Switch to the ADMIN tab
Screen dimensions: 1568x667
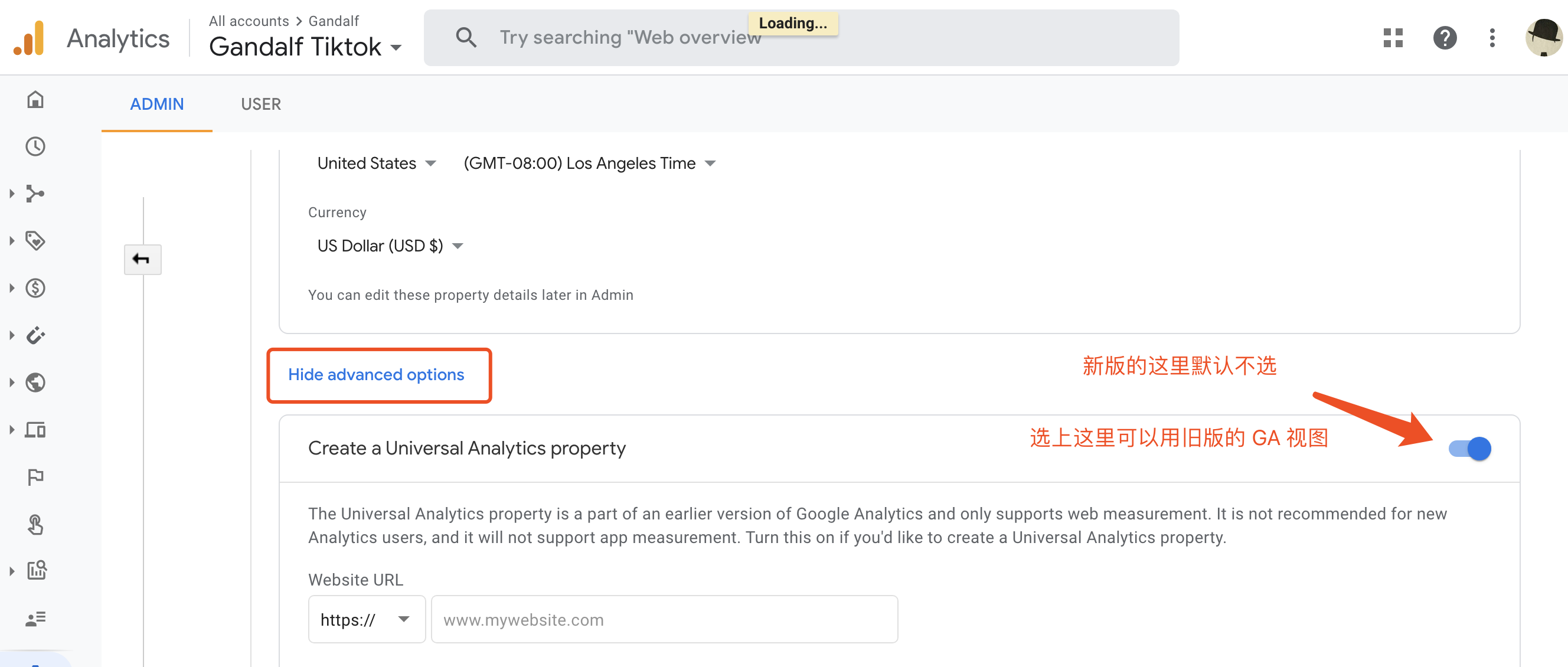156,104
